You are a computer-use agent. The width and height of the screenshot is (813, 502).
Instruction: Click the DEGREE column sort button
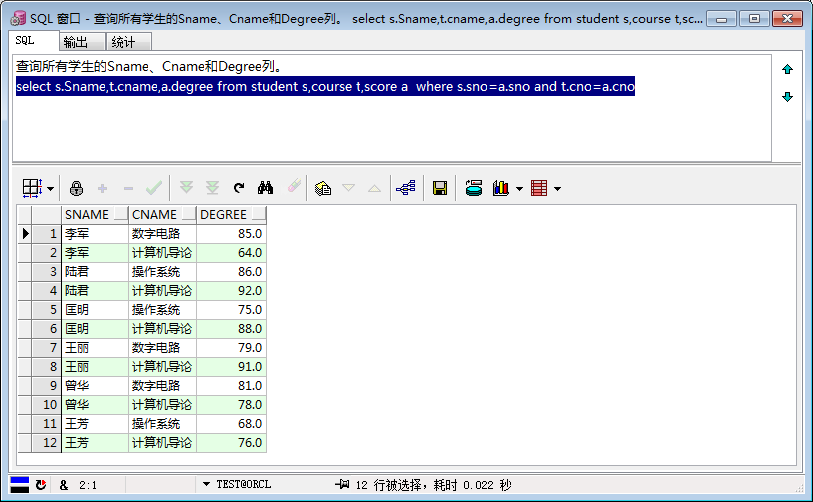pos(259,214)
